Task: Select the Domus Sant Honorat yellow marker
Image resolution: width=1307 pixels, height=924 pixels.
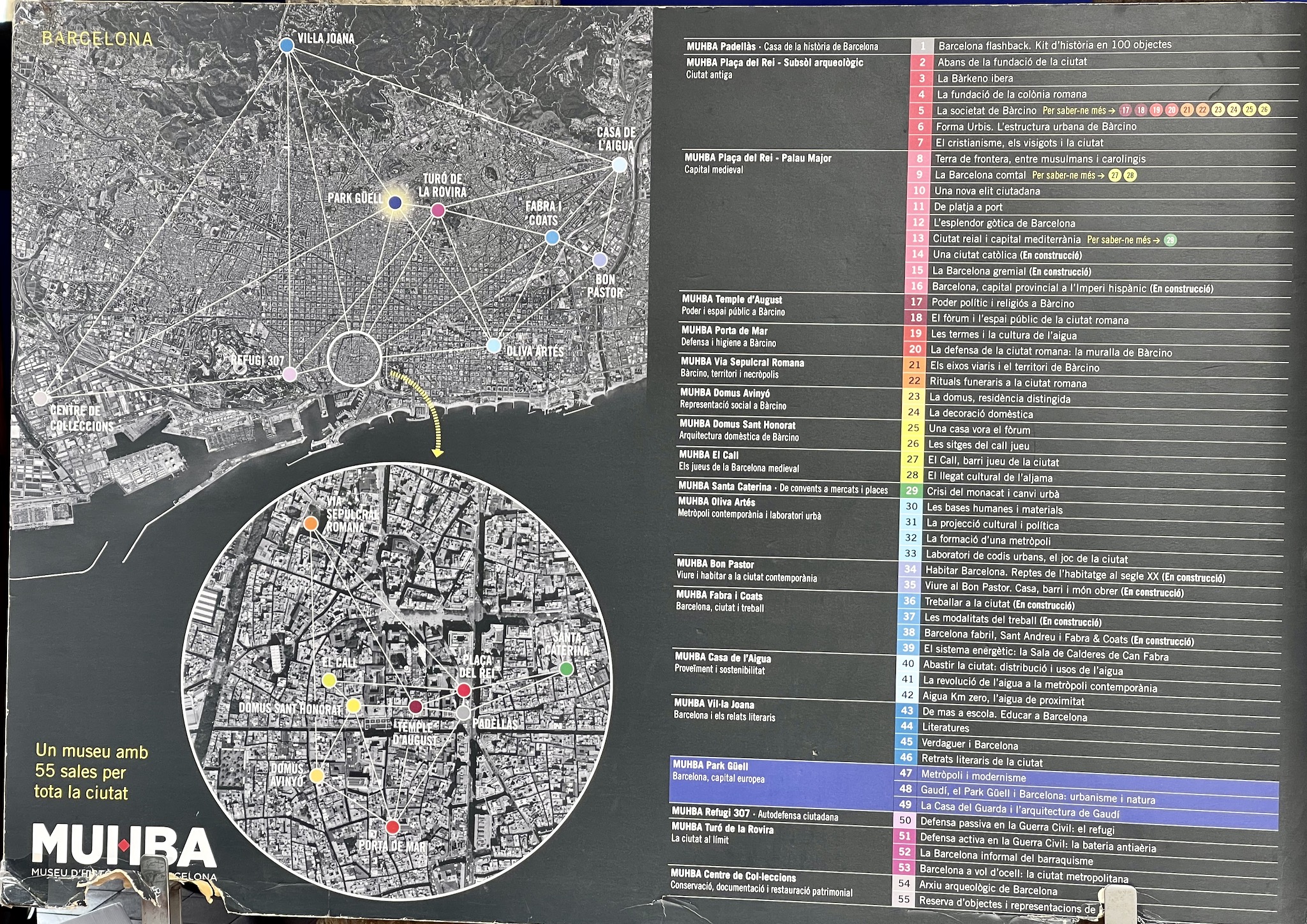Action: coord(353,706)
